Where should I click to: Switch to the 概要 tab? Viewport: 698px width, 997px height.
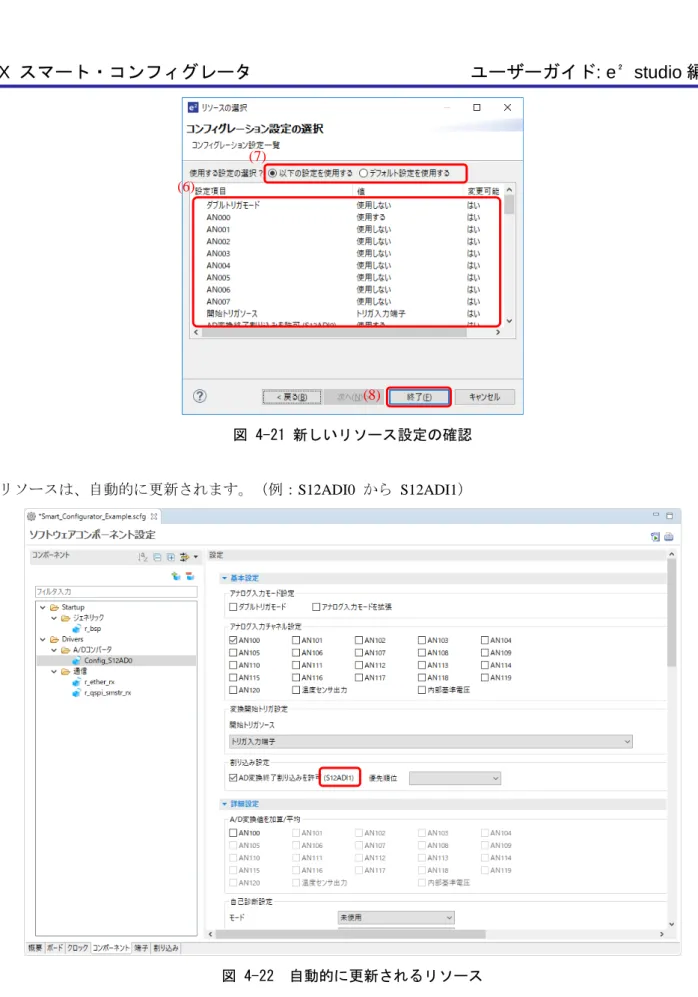[35, 948]
